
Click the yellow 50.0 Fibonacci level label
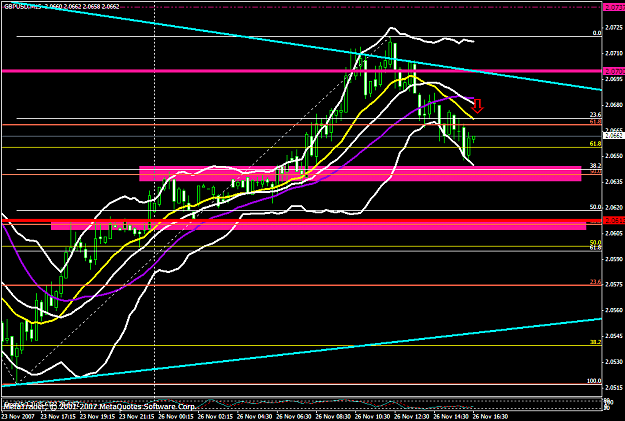coord(596,242)
